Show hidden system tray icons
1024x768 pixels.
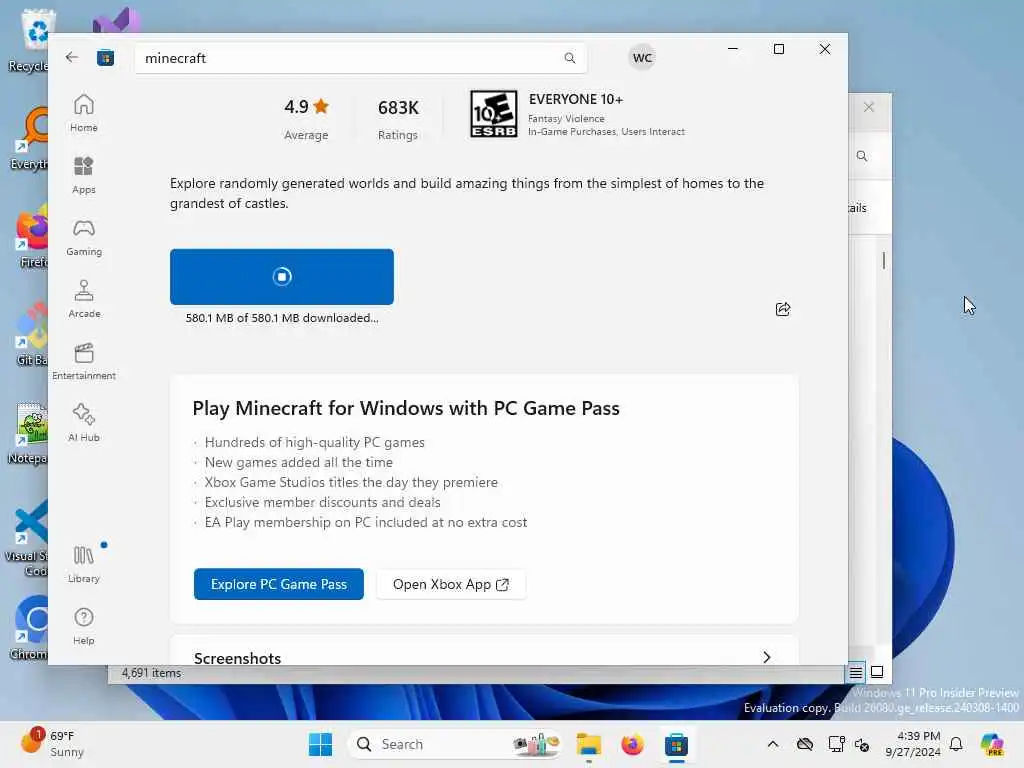tap(773, 744)
